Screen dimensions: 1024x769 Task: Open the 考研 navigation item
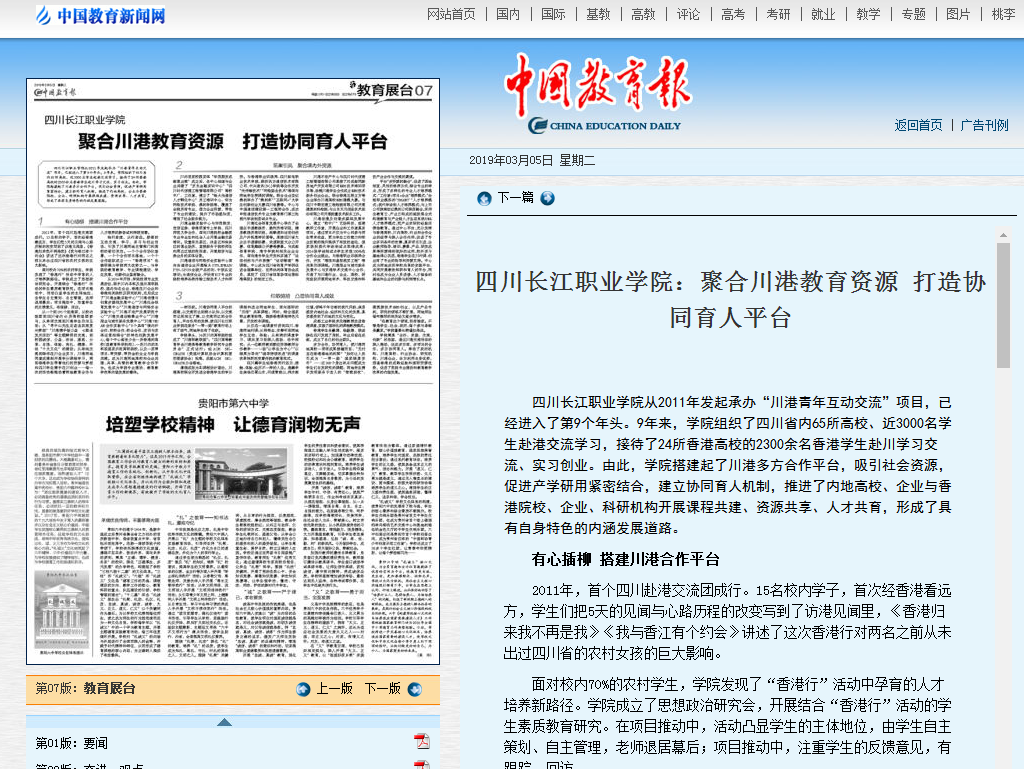point(778,14)
